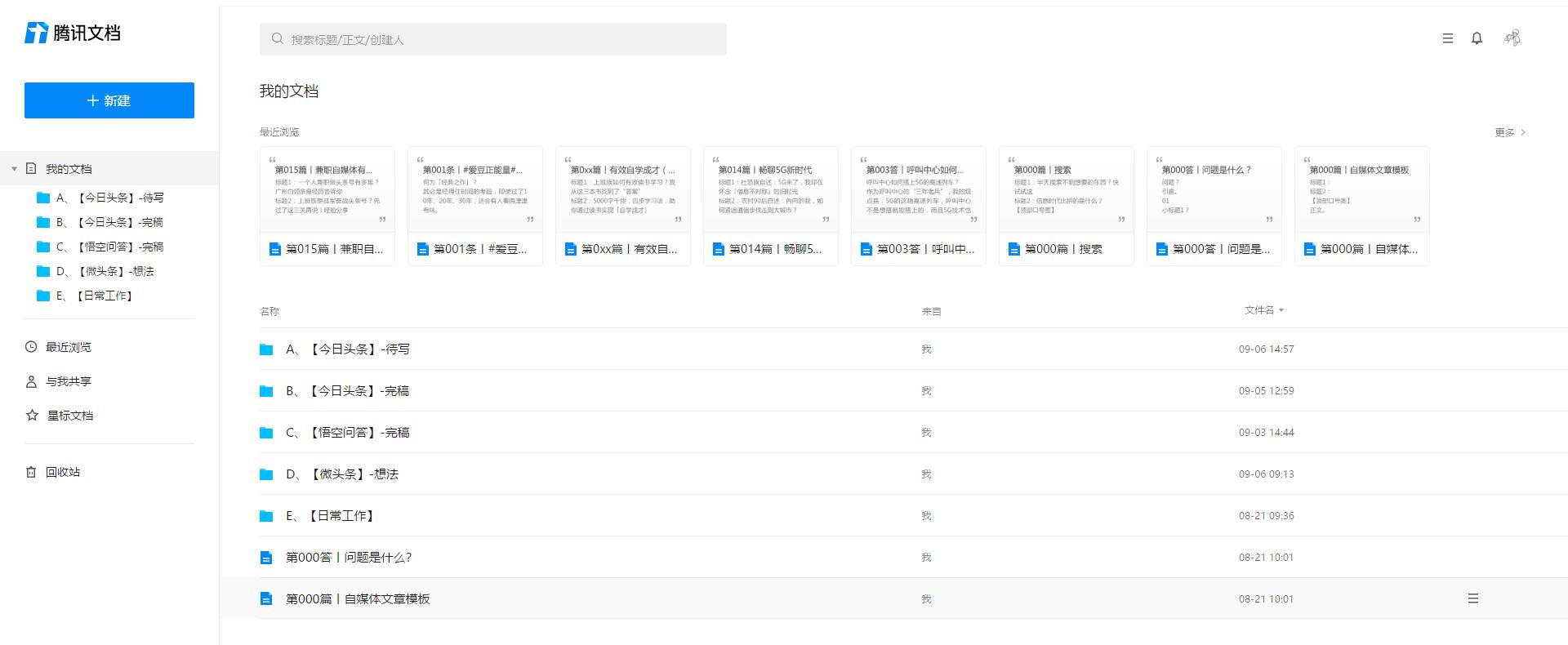Open list folder A、【今日头条】-待写
Viewport: 1568px width, 645px height.
(348, 349)
